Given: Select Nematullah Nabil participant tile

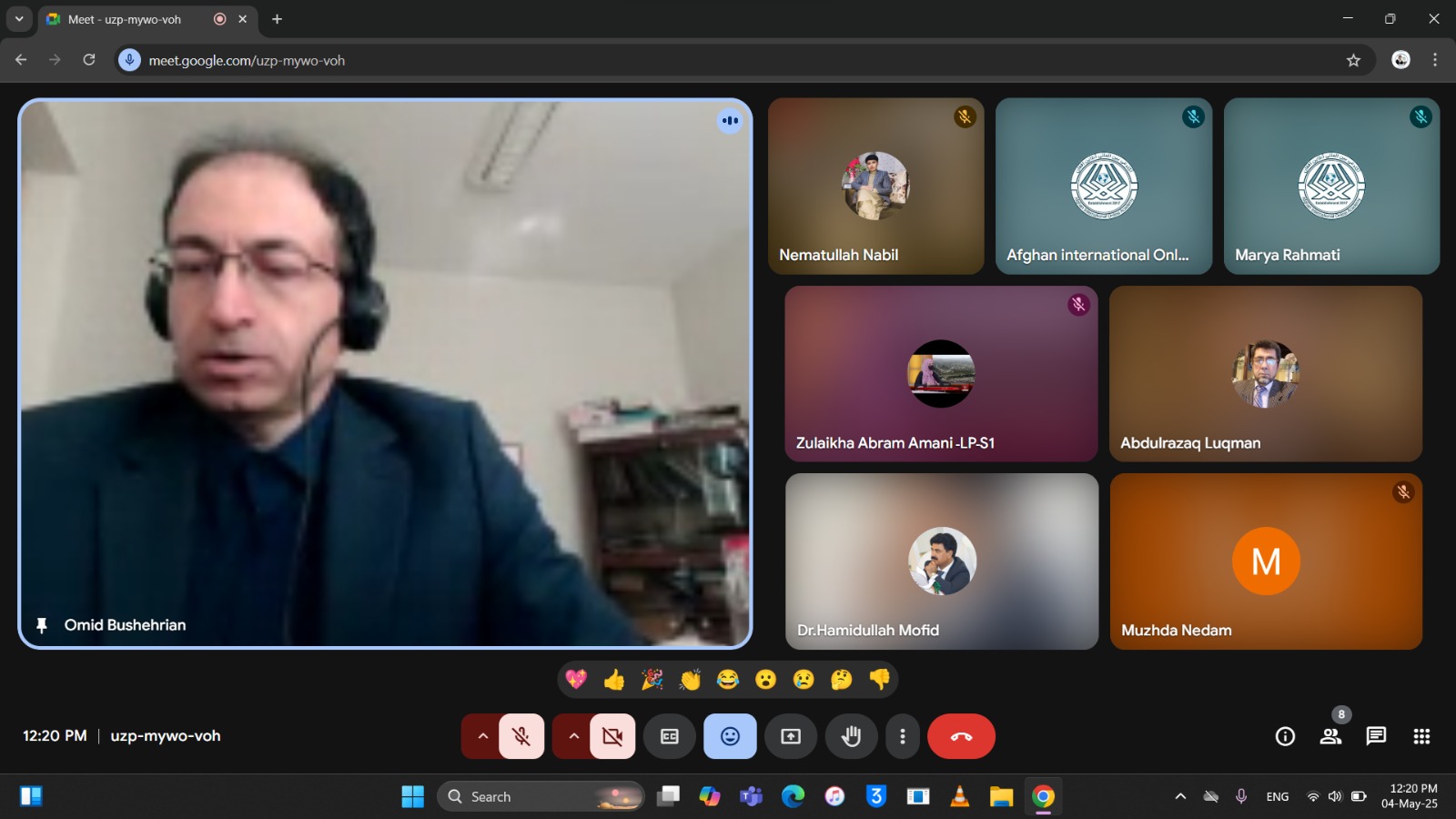Looking at the screenshot, I should pyautogui.click(x=875, y=186).
